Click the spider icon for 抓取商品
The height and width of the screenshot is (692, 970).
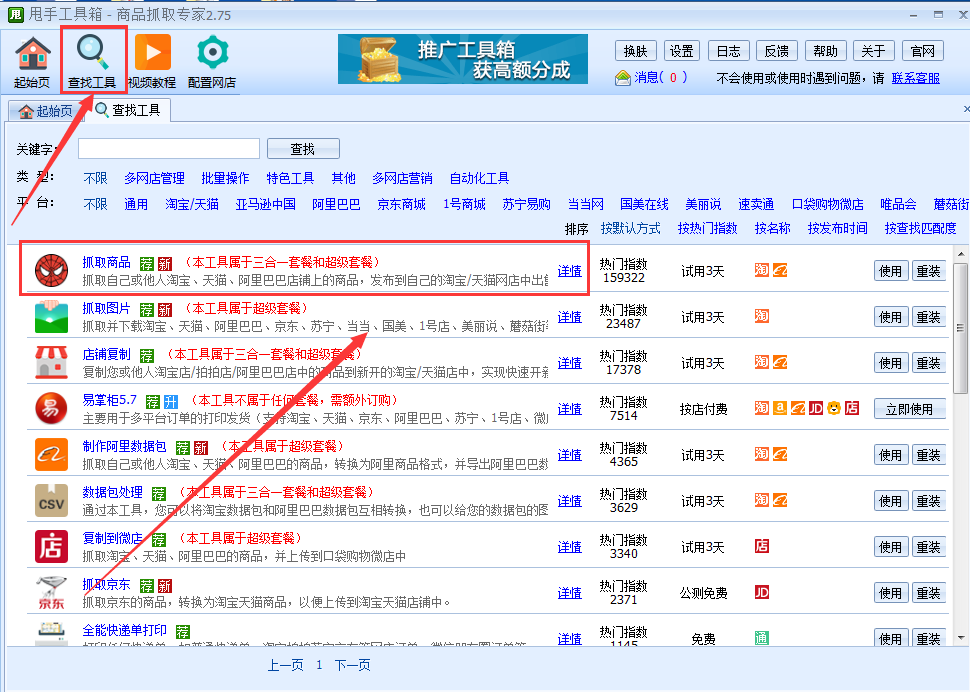[51, 270]
